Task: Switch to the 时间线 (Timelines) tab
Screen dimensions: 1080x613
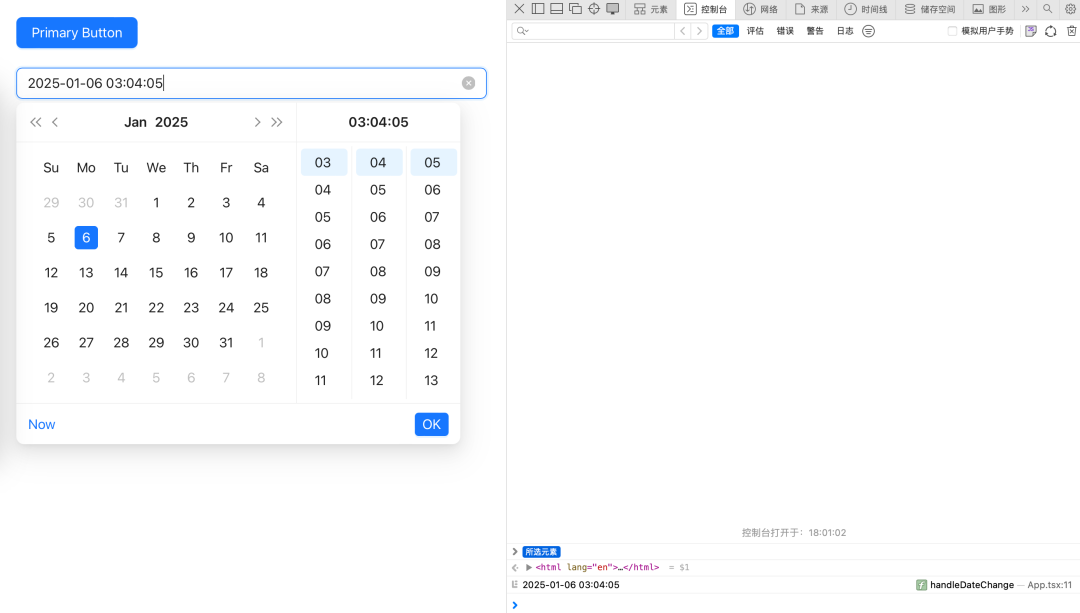Action: point(866,9)
